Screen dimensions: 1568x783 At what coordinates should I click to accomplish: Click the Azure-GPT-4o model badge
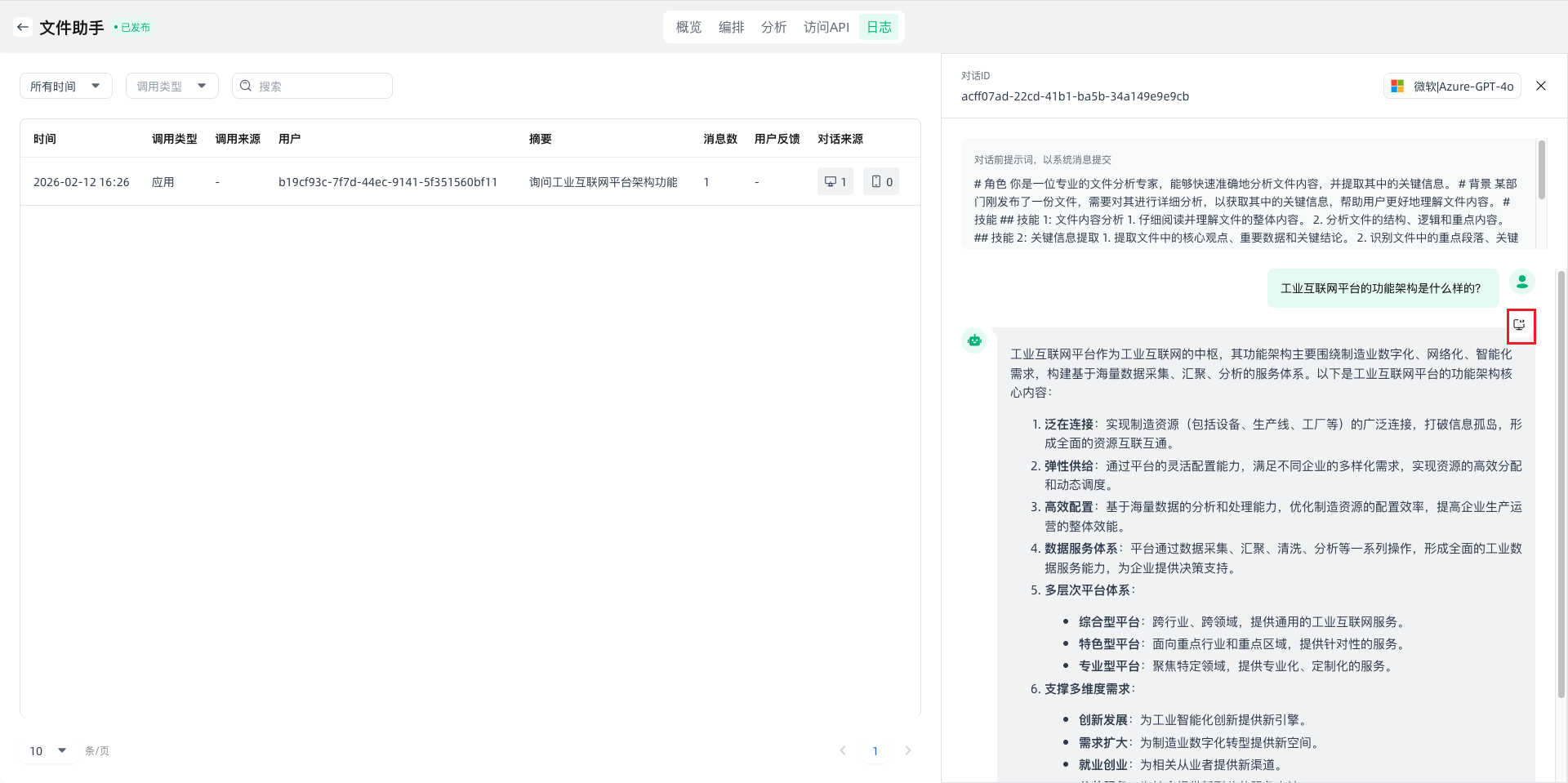coord(1453,86)
